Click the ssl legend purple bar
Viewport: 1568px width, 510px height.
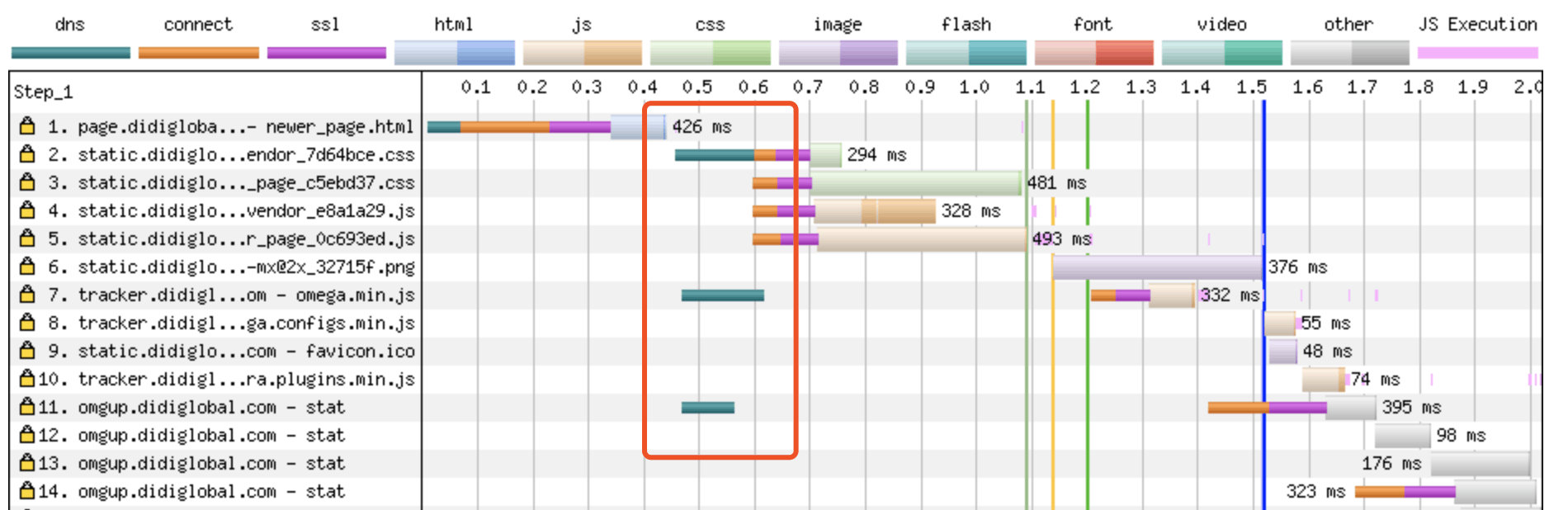tap(327, 53)
